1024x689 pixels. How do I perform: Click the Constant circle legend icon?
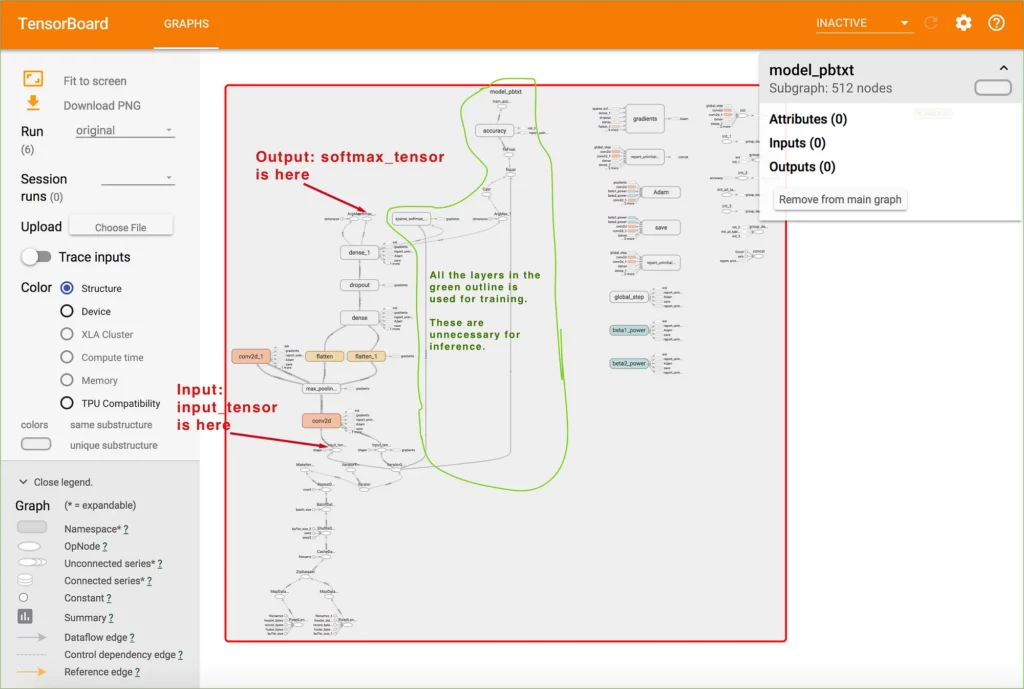pos(24,598)
